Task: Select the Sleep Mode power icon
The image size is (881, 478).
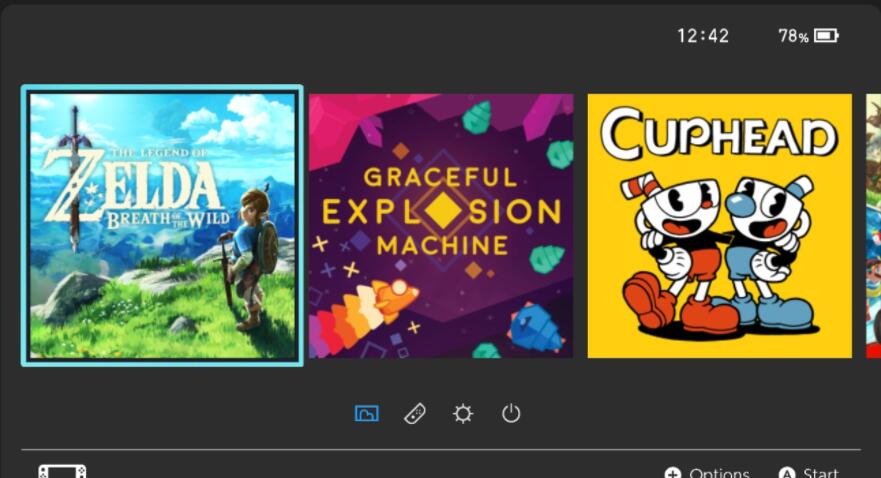Action: pyautogui.click(x=511, y=414)
